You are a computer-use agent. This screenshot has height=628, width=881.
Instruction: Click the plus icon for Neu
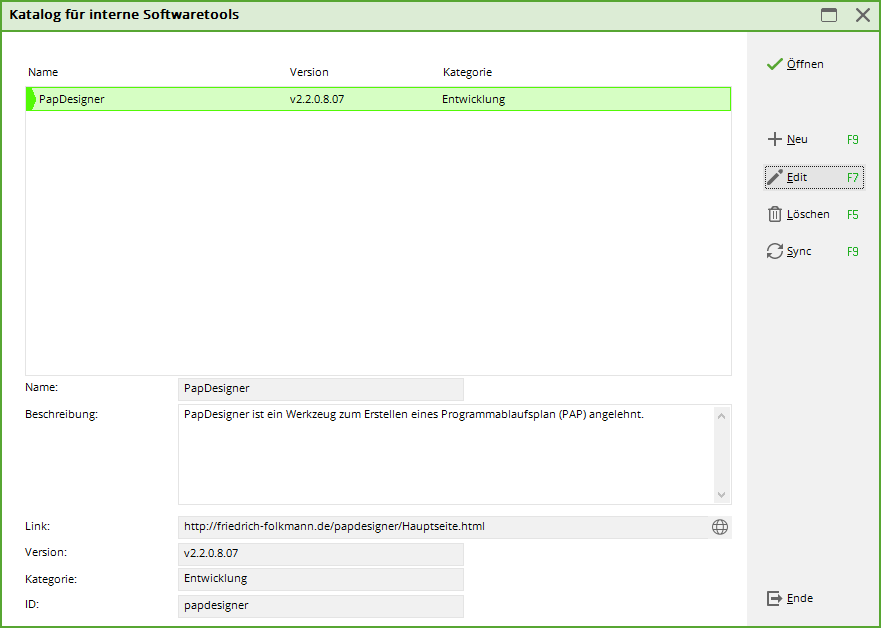pos(774,139)
